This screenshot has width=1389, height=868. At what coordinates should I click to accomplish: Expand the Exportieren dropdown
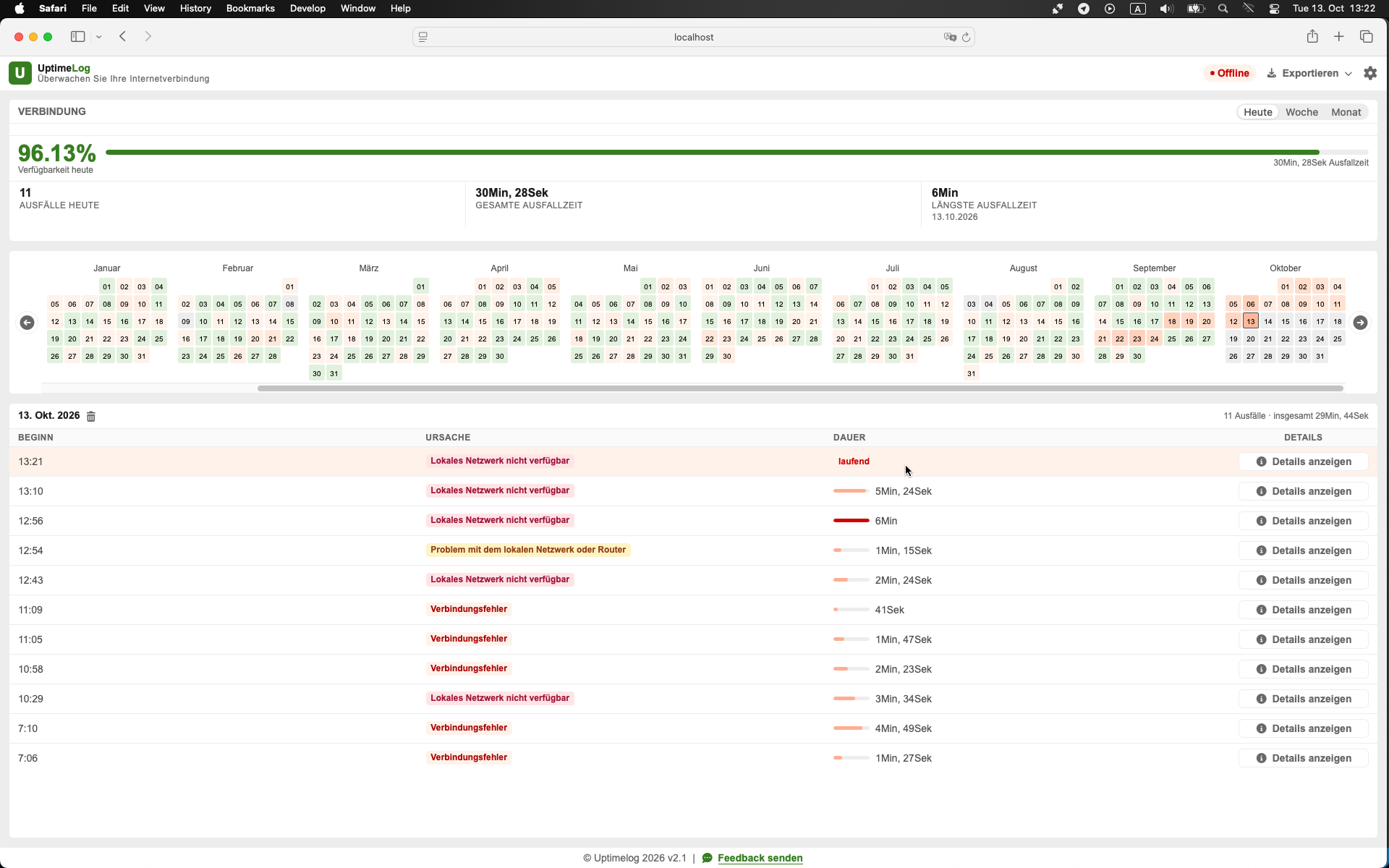click(1309, 73)
